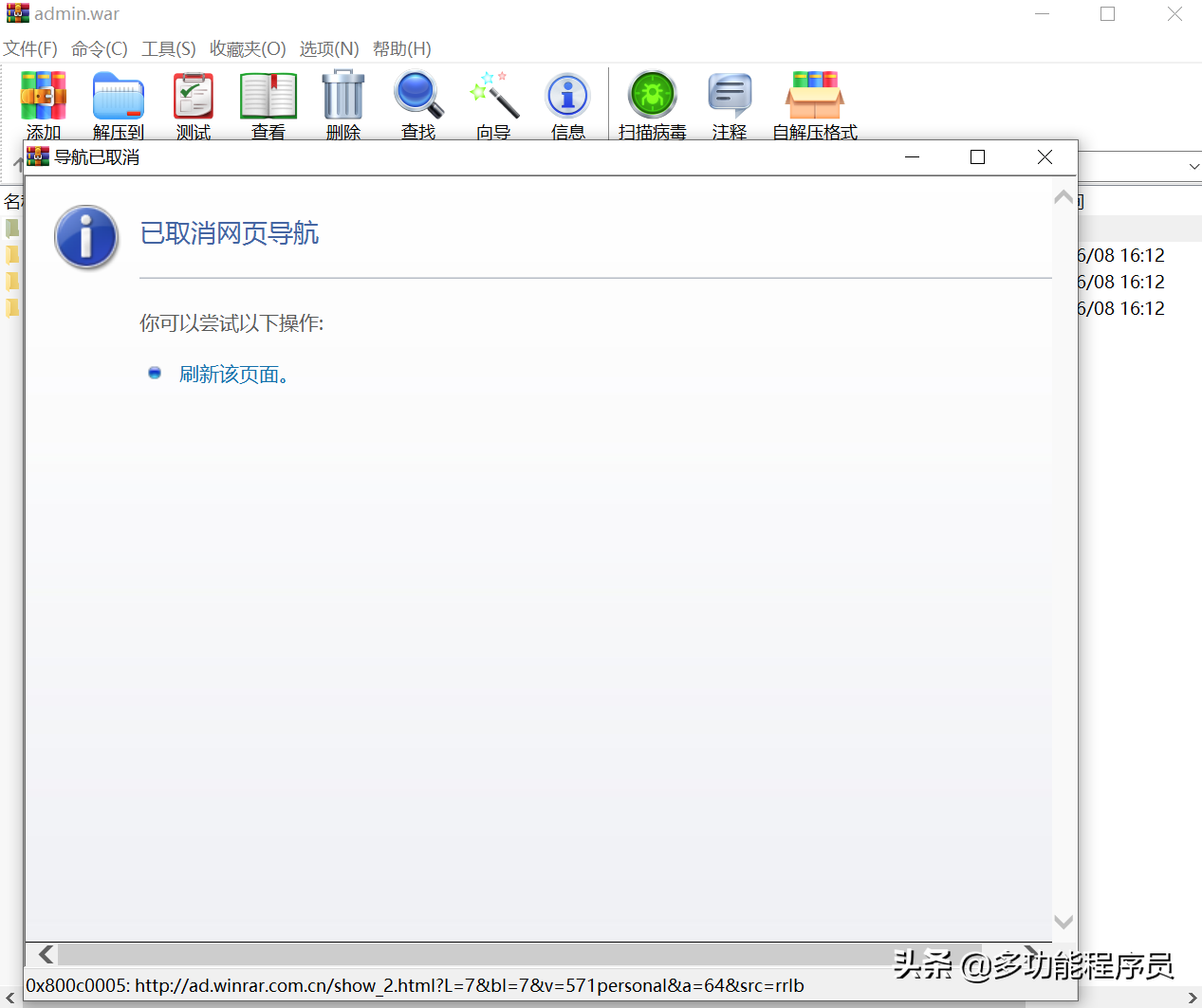Close the 导航已取消 dialog
Image resolution: width=1202 pixels, height=1008 pixels.
(x=1045, y=157)
